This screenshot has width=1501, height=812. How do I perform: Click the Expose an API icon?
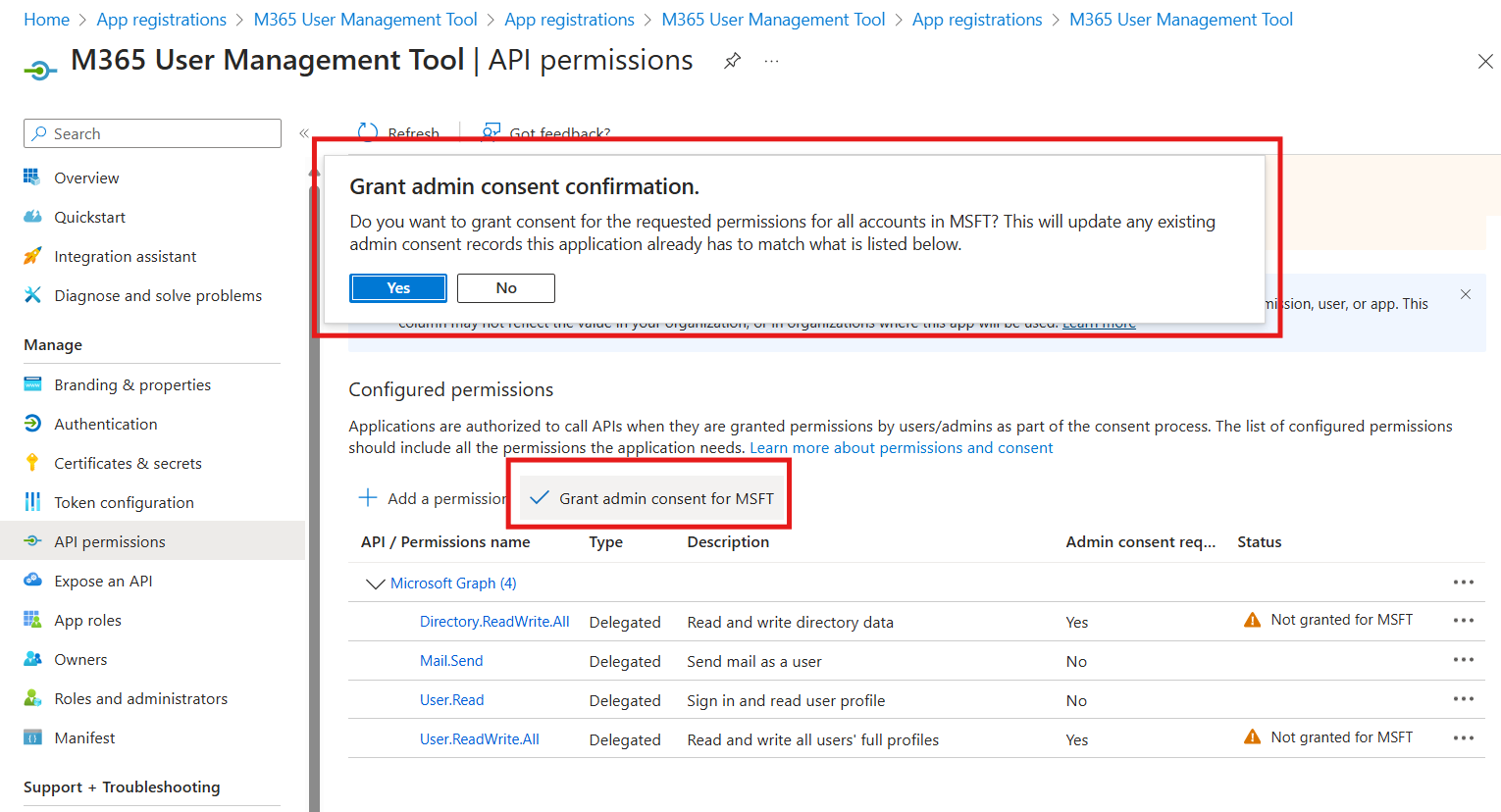[32, 581]
